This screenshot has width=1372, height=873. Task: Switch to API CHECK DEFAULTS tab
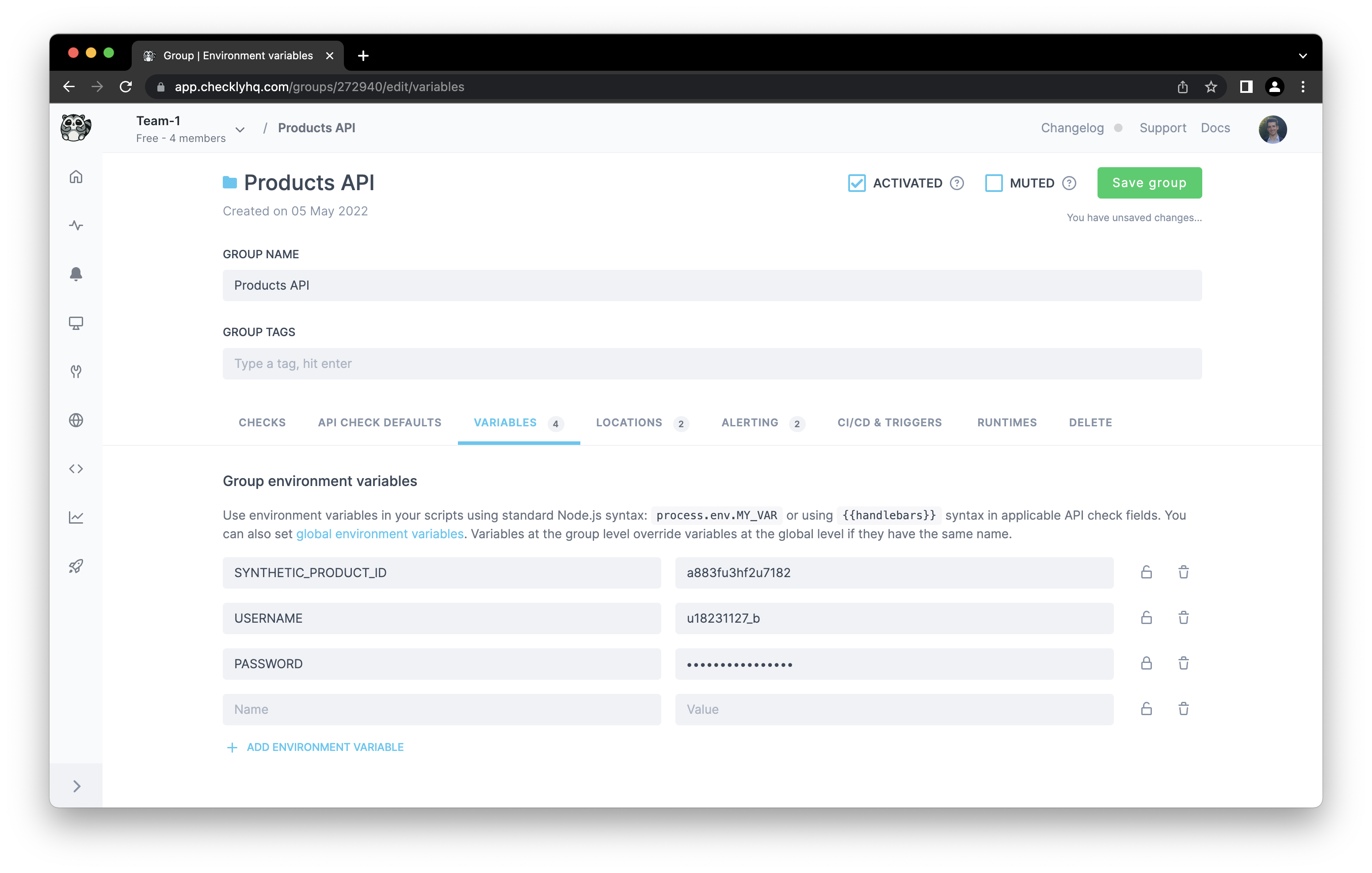coord(379,422)
